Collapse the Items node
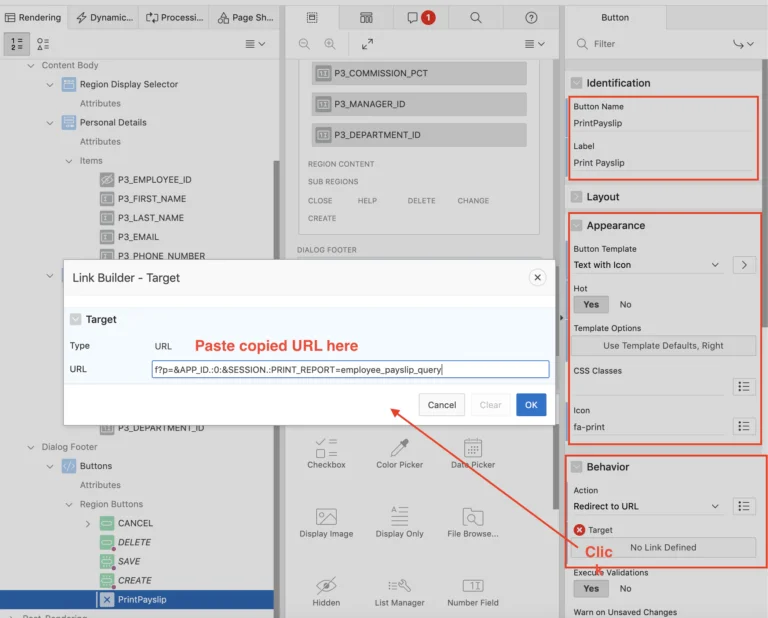The image size is (768, 618). [69, 161]
